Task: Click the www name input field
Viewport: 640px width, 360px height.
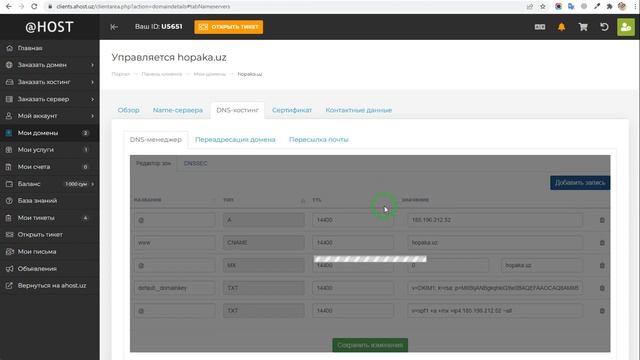Action: point(175,243)
